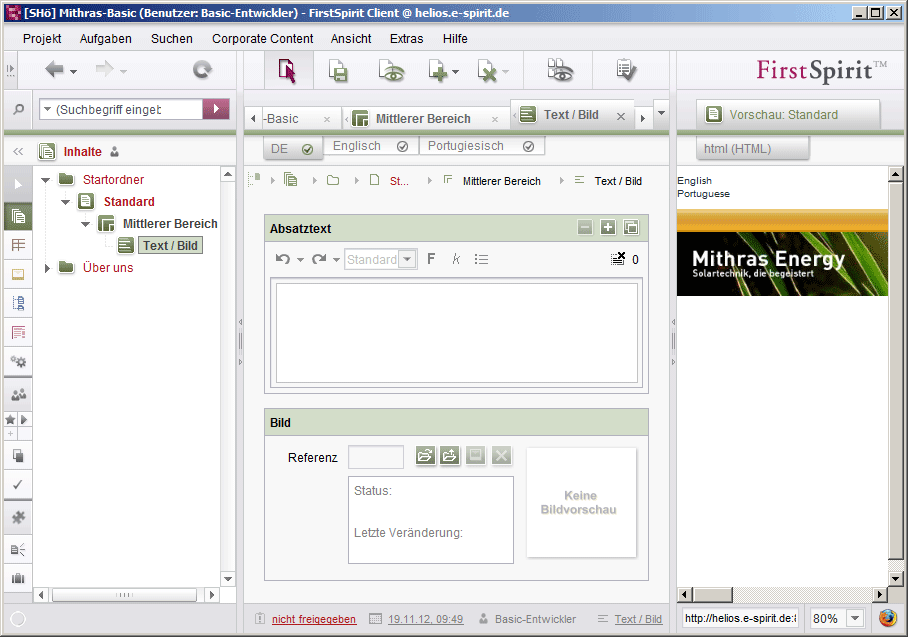Collapse the Mittlerer Bereich node
The height and width of the screenshot is (637, 908).
[86, 224]
